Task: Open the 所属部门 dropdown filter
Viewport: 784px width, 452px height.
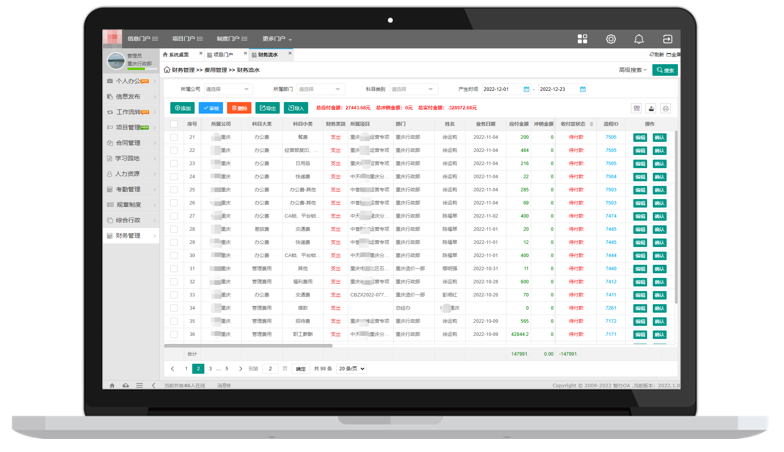Action: (319, 89)
